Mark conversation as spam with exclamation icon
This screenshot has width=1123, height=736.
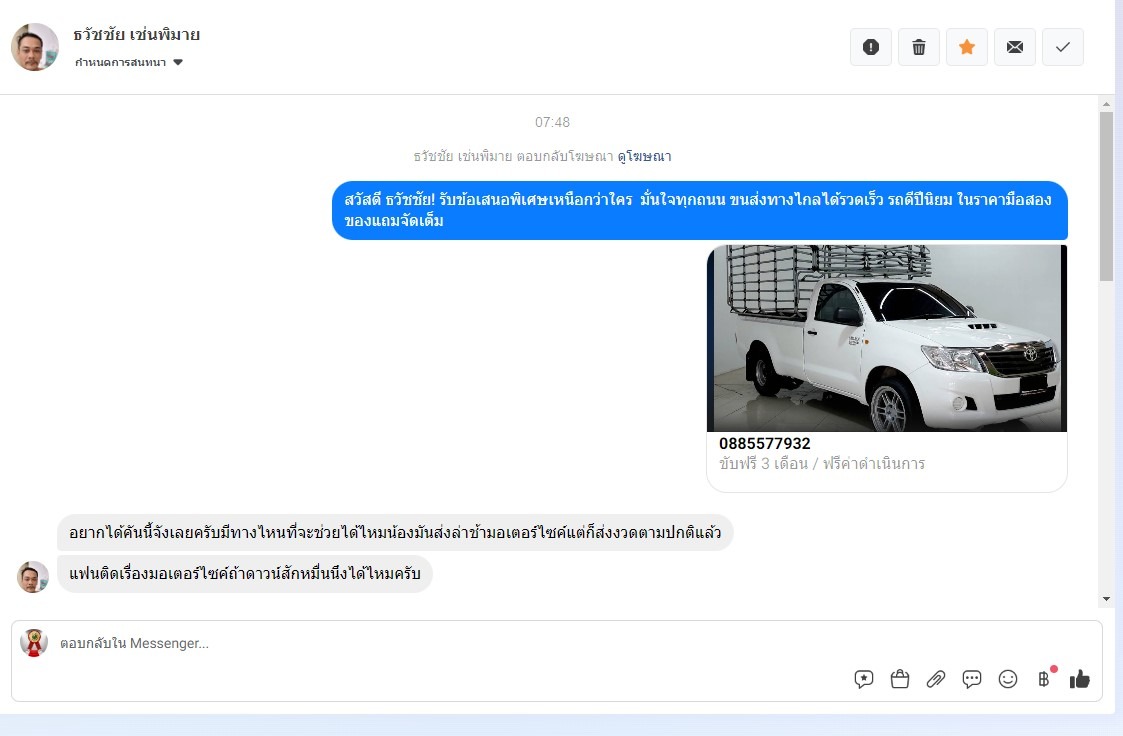870,47
